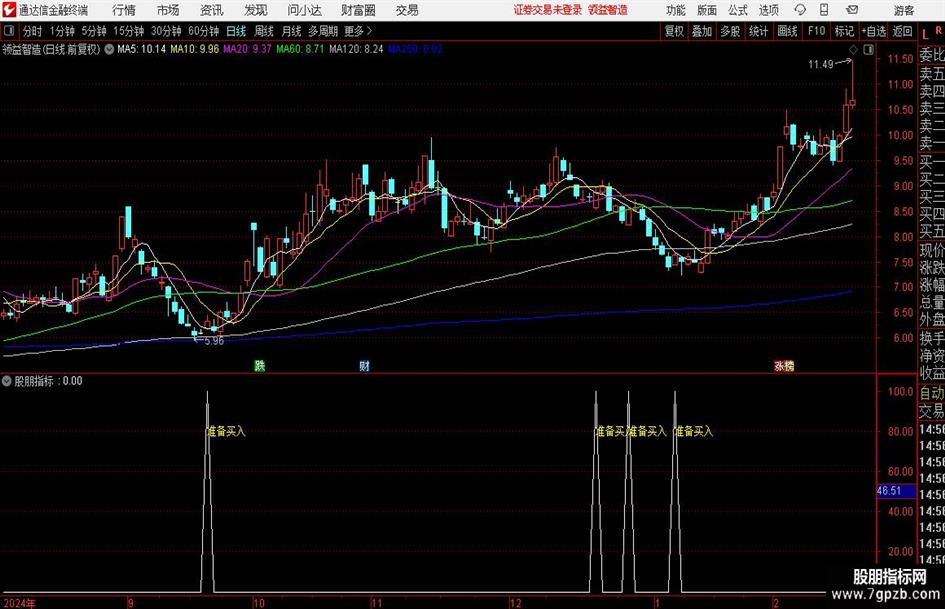Open the 行情 menu
Viewport: 945px width, 609px height.
[x=124, y=10]
